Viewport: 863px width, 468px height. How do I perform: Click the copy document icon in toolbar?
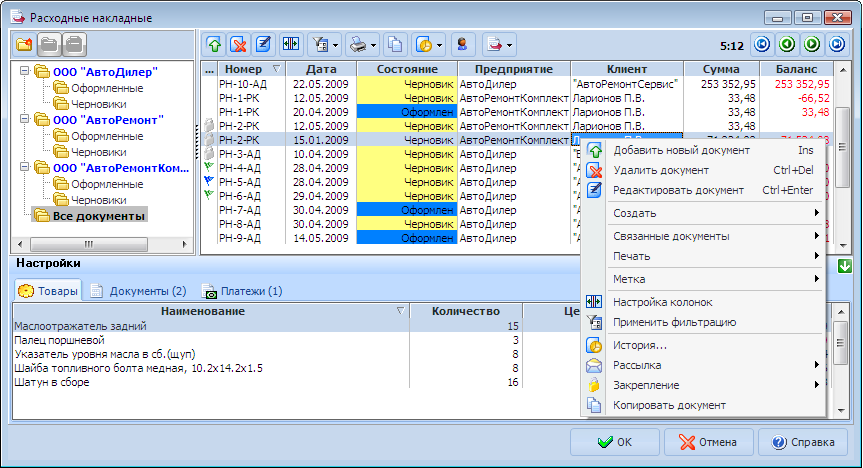pyautogui.click(x=395, y=45)
